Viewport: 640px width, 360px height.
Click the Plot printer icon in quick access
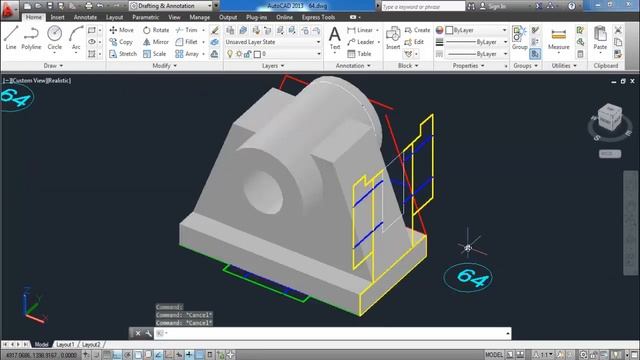(89, 6)
